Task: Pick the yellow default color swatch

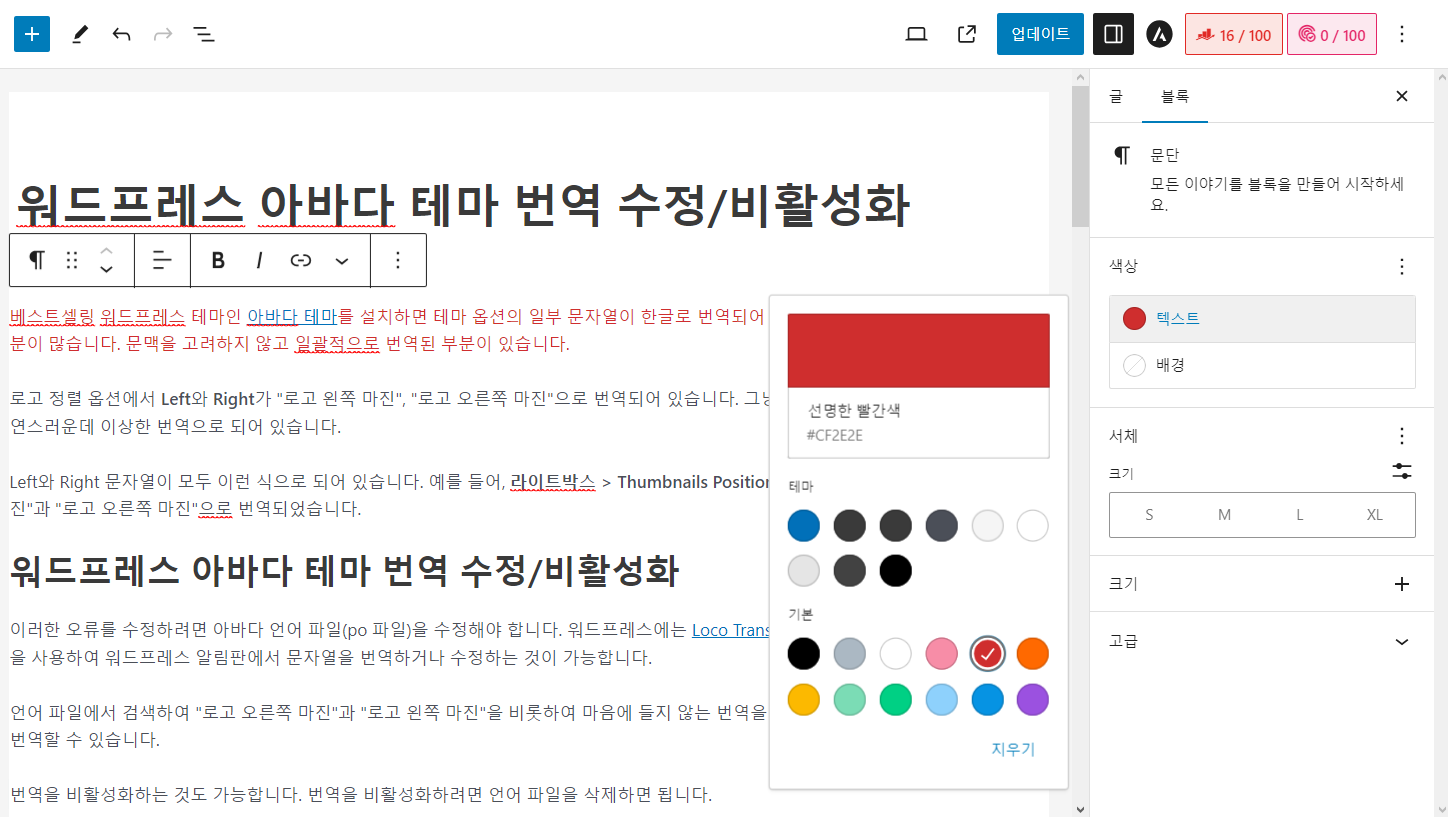Action: (x=804, y=700)
